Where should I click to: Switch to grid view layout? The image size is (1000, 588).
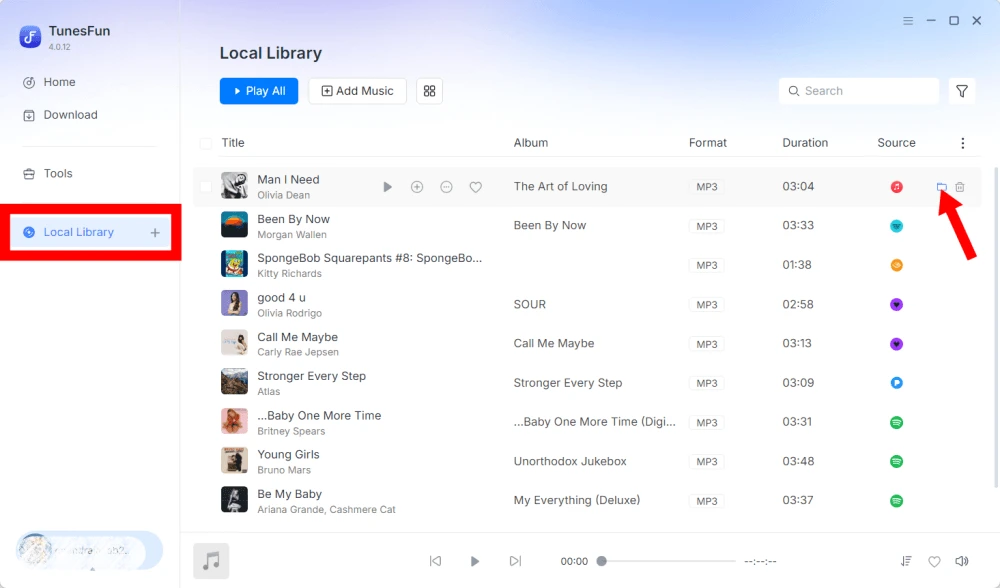pyautogui.click(x=429, y=91)
